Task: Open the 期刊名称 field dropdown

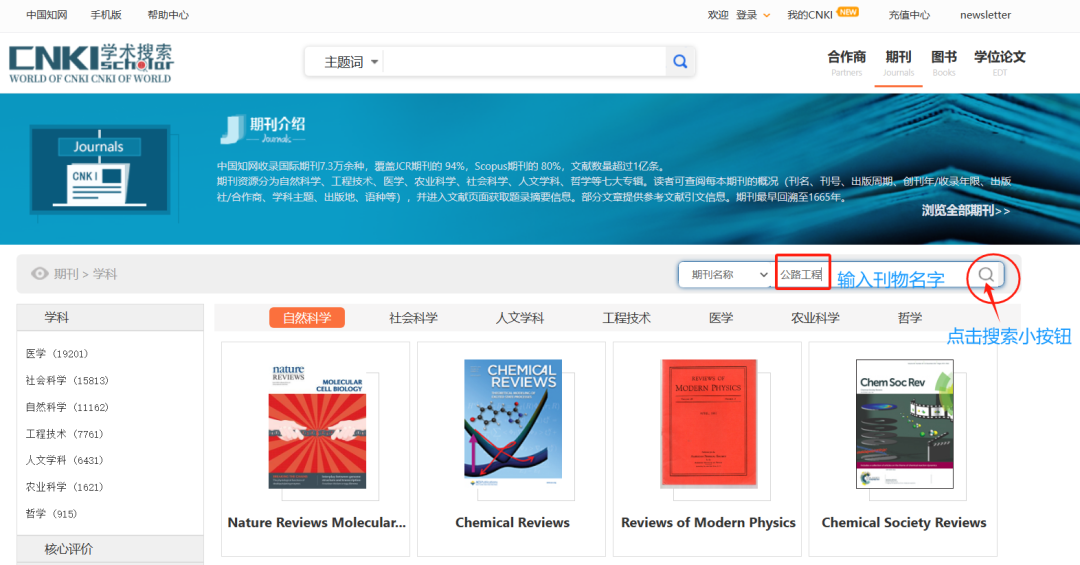Action: pyautogui.click(x=727, y=274)
